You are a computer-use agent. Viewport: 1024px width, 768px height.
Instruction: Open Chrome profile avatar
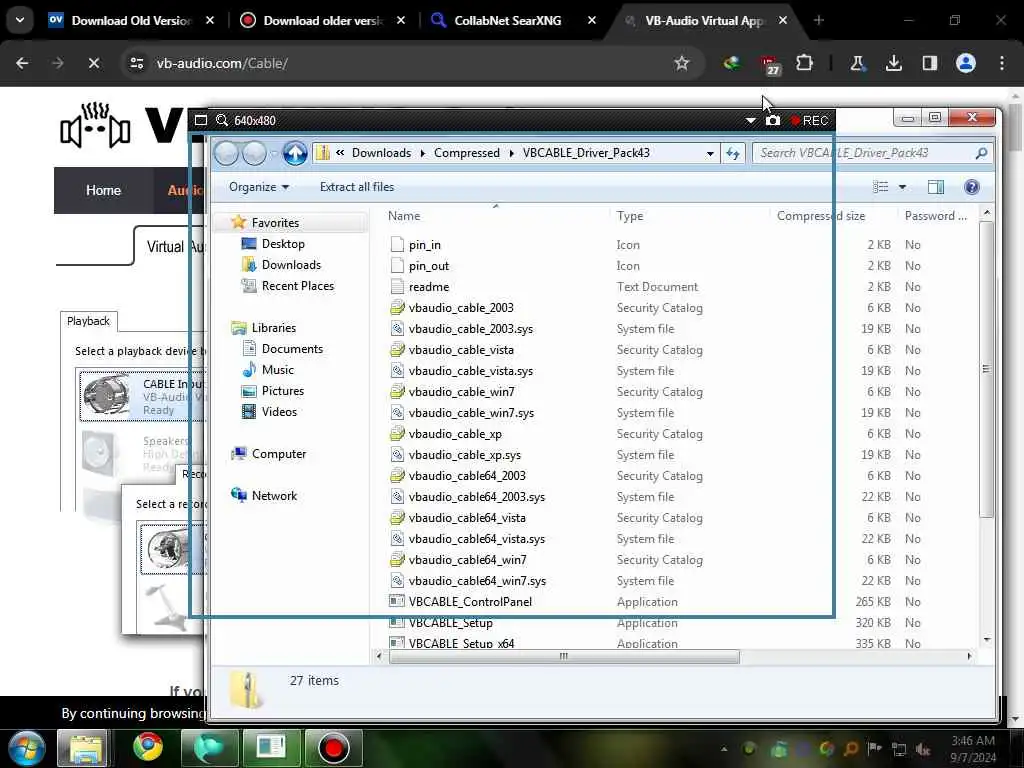pos(965,63)
